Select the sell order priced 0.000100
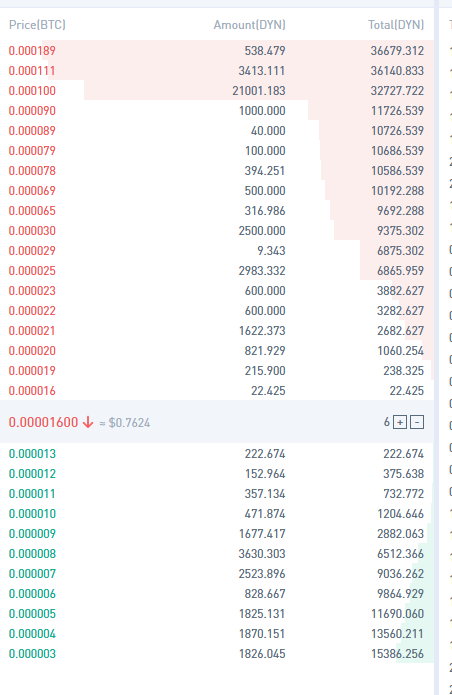The height and width of the screenshot is (695, 452). 217,90
